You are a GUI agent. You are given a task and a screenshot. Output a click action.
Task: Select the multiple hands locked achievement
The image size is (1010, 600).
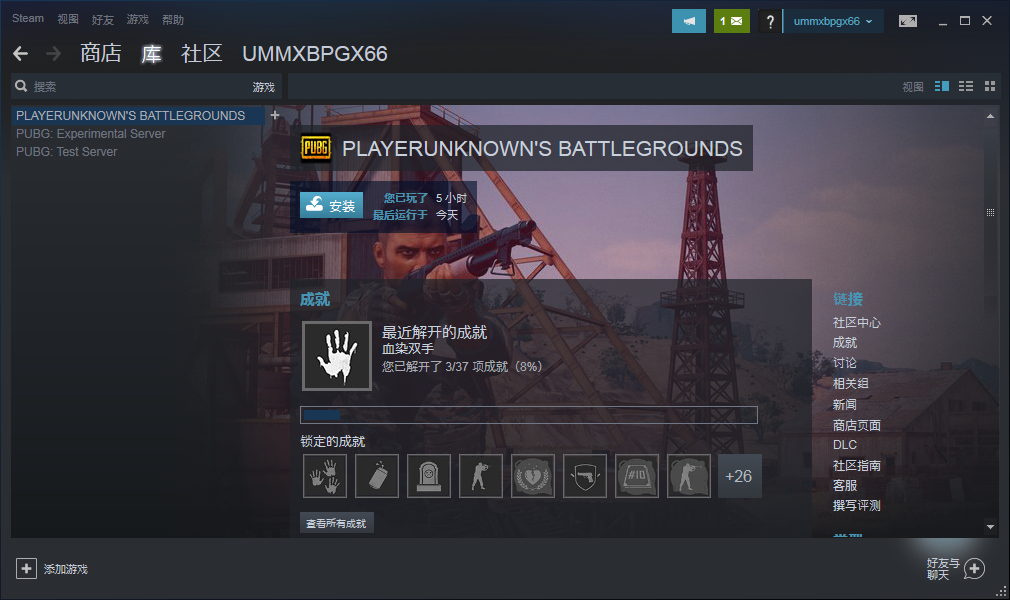coord(325,476)
